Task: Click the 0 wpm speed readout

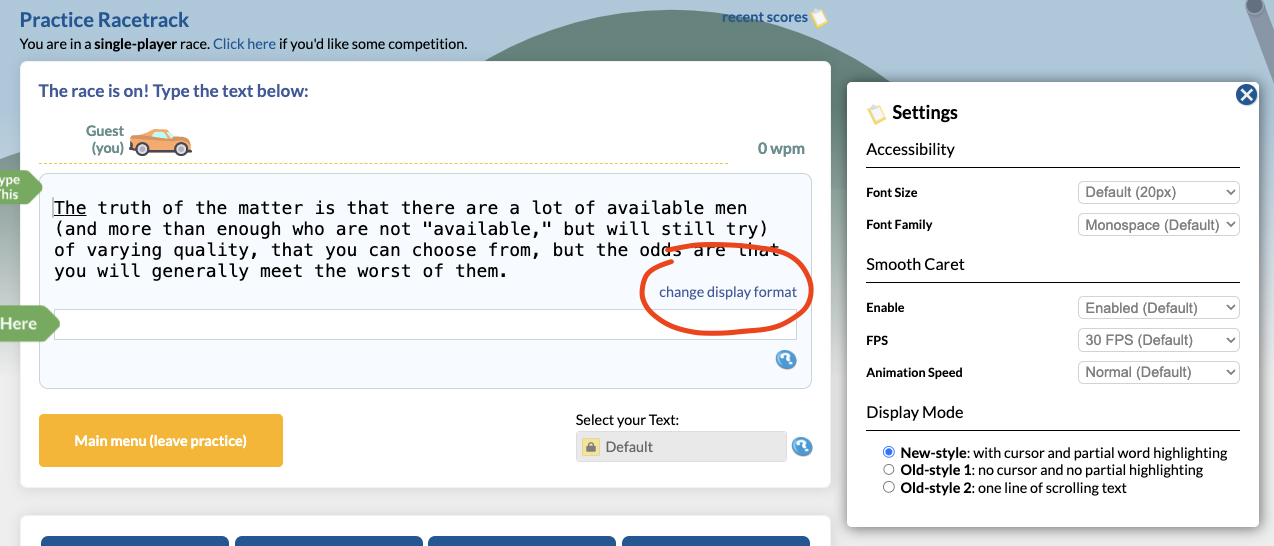Action: pyautogui.click(x=781, y=149)
